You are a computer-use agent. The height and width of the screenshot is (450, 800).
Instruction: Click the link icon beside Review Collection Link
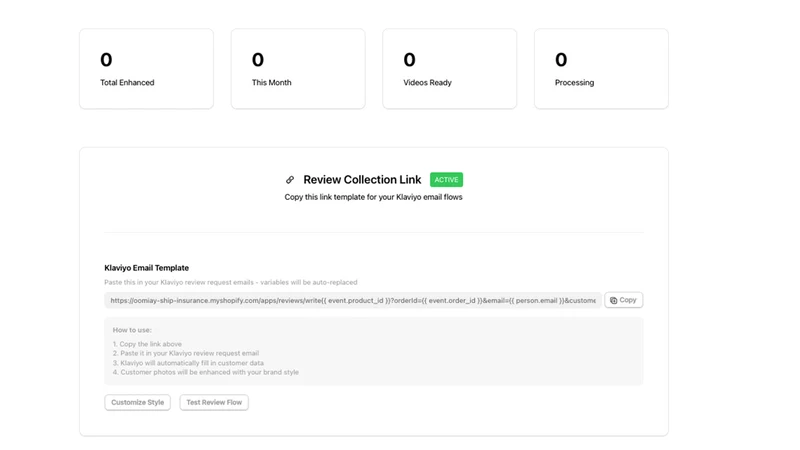coord(290,180)
